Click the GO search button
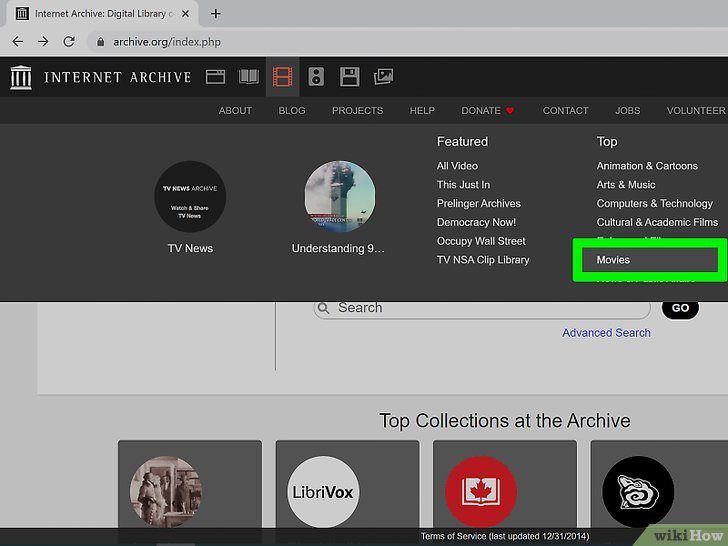Image resolution: width=728 pixels, height=546 pixels. click(x=680, y=308)
